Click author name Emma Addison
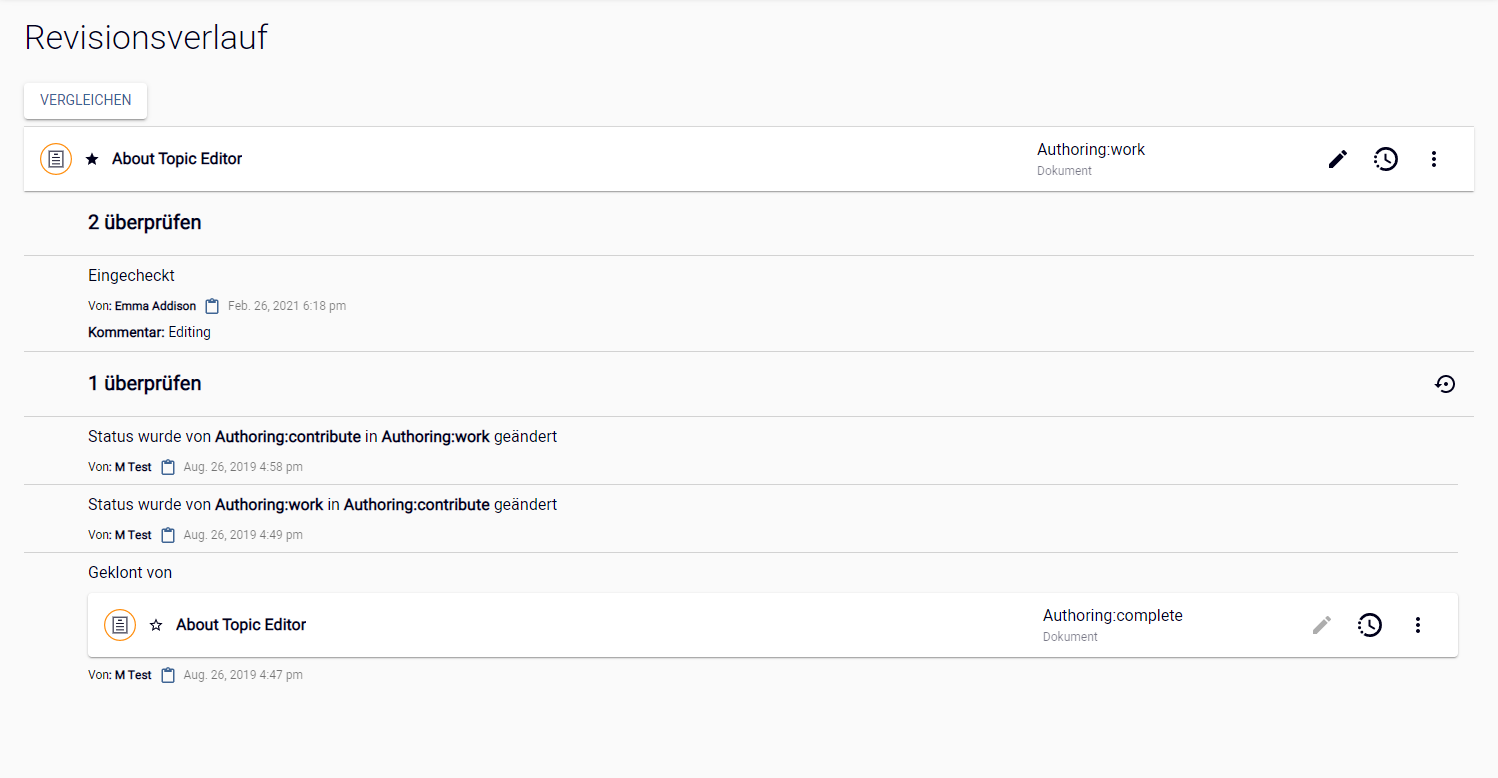Viewport: 1498px width, 778px height. [x=155, y=306]
